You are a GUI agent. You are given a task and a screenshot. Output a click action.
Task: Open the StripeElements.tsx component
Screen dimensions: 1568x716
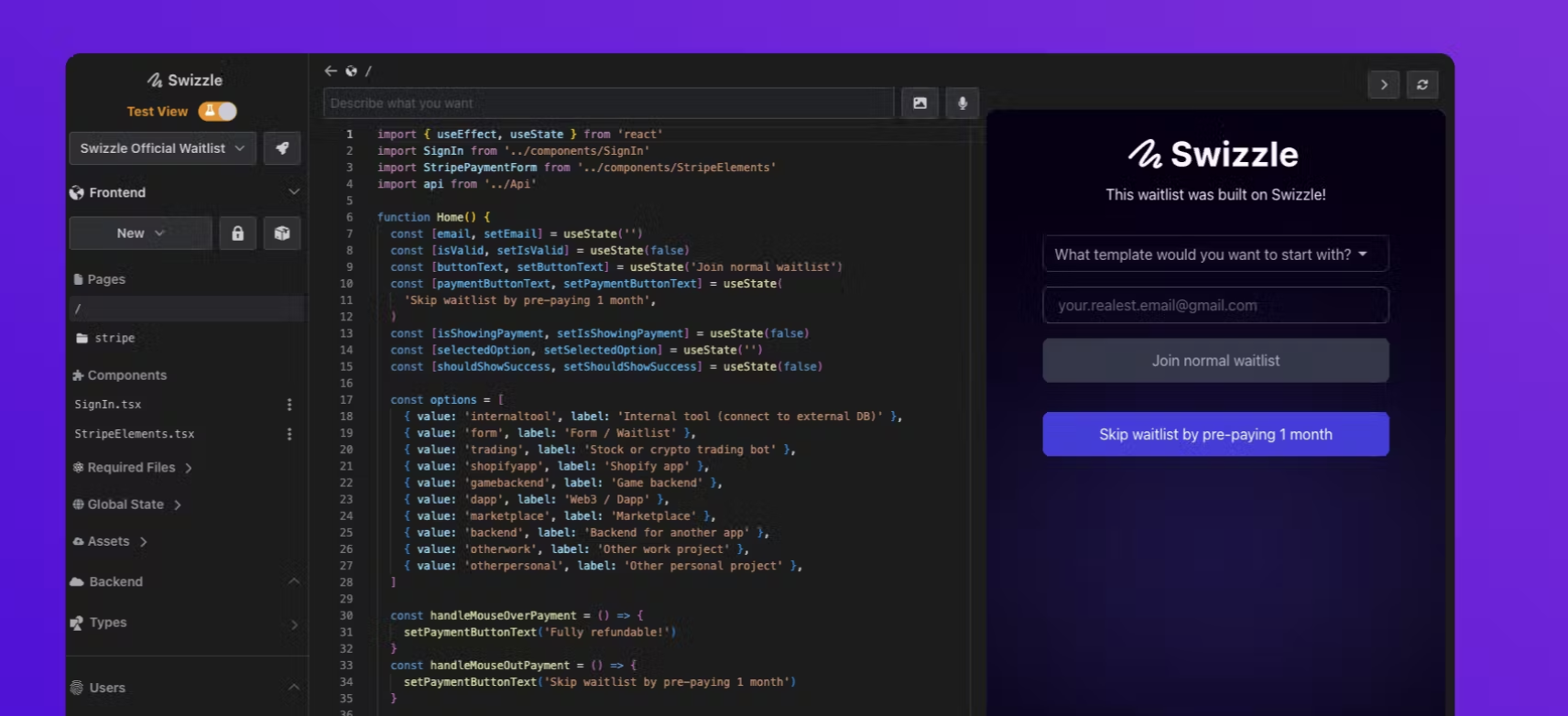click(135, 434)
